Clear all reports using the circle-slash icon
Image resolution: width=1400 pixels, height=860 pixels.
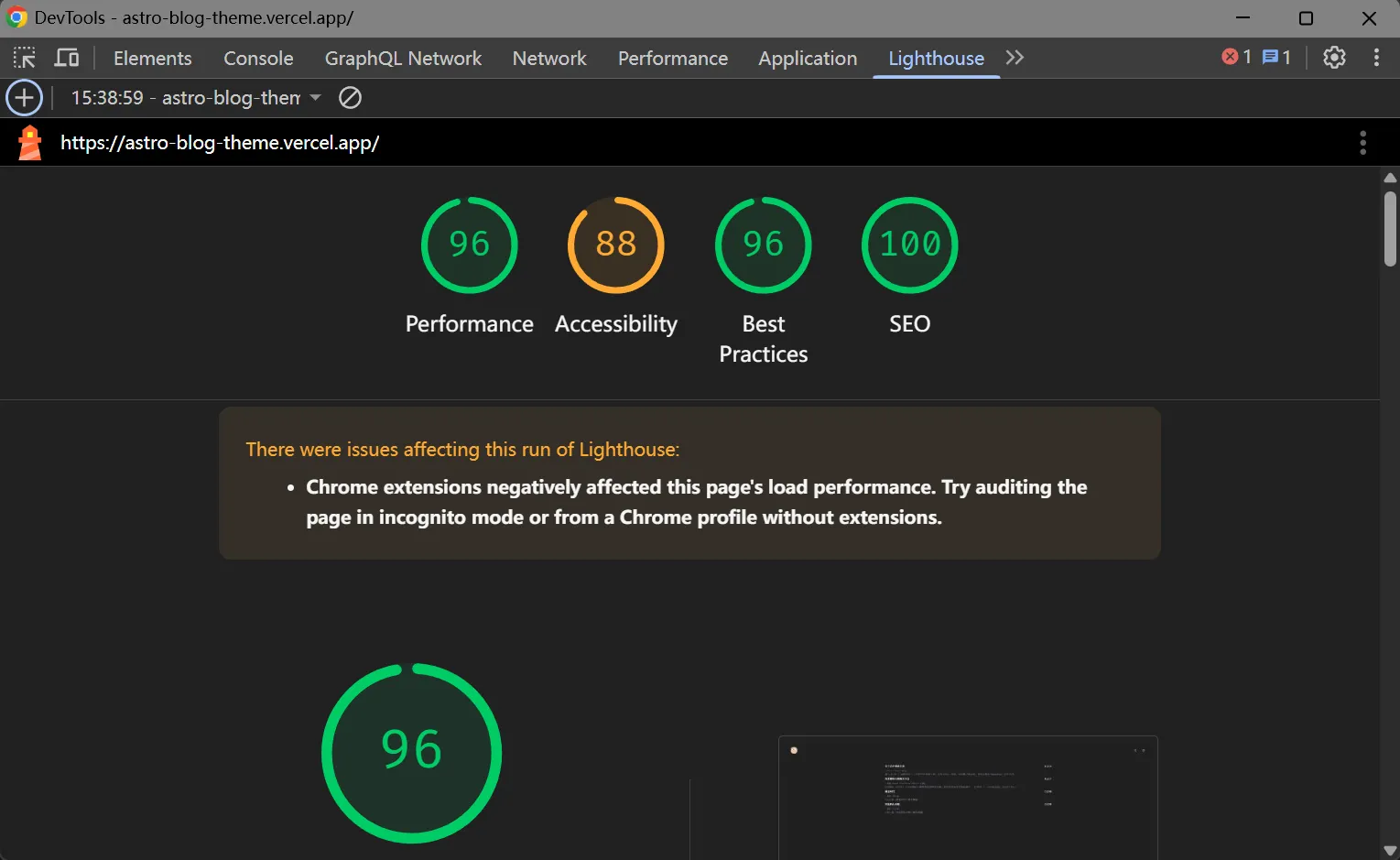[350, 98]
